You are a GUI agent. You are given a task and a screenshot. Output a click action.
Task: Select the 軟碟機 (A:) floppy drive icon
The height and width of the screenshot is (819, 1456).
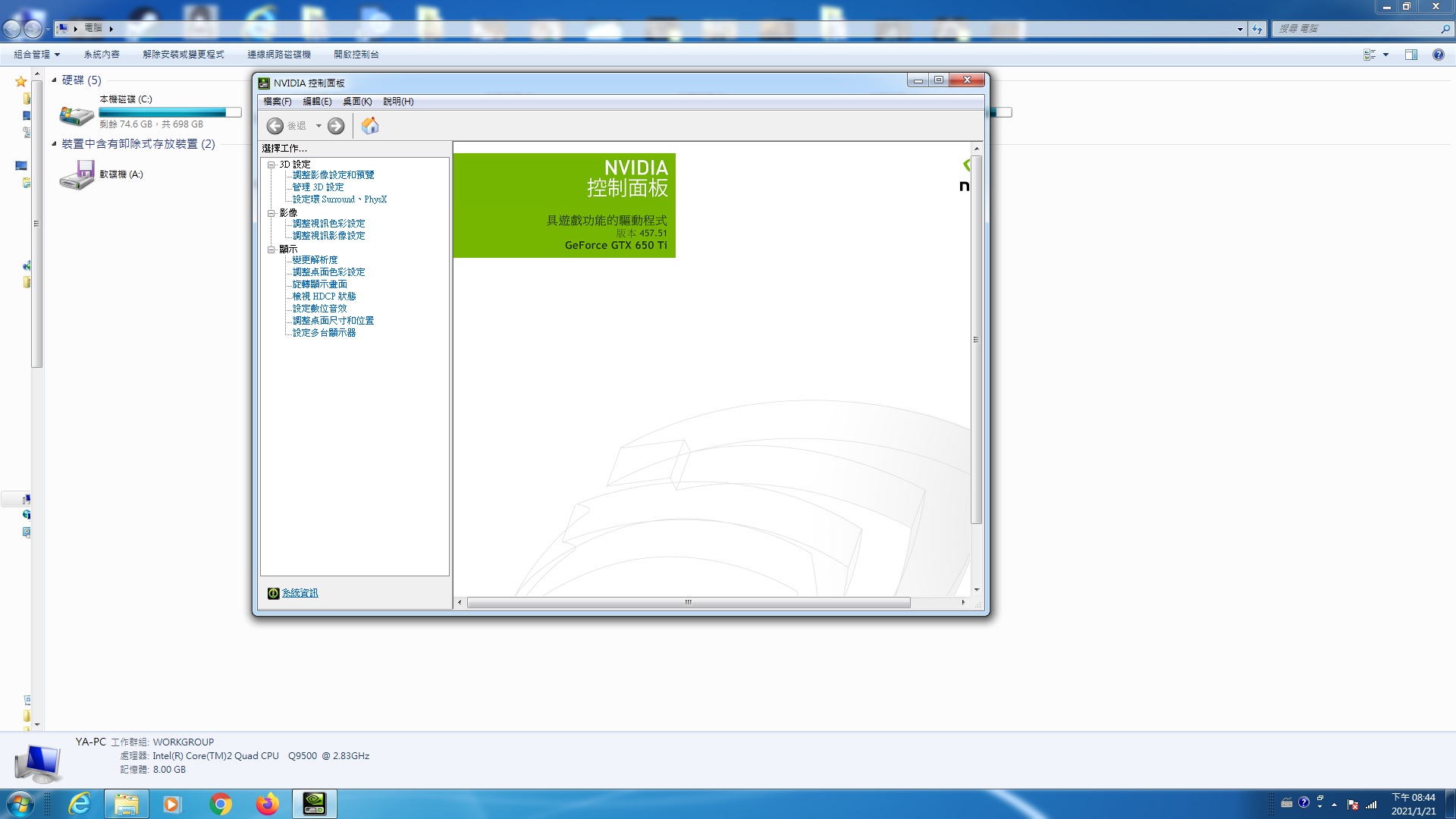tap(77, 175)
